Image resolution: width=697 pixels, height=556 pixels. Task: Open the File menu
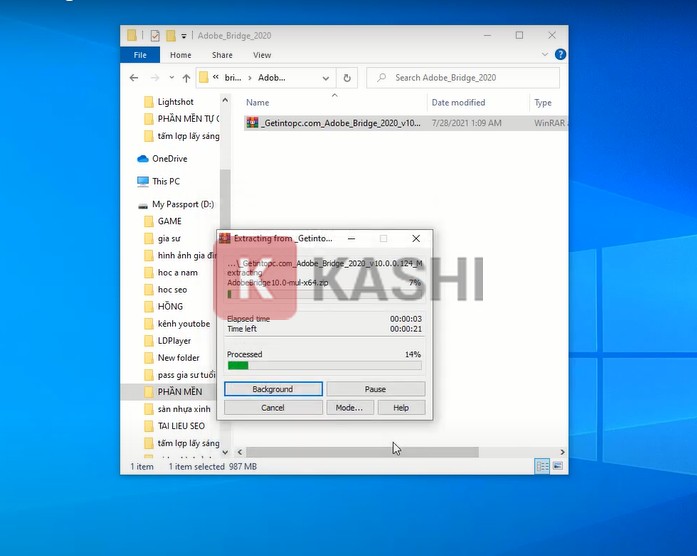[x=140, y=55]
